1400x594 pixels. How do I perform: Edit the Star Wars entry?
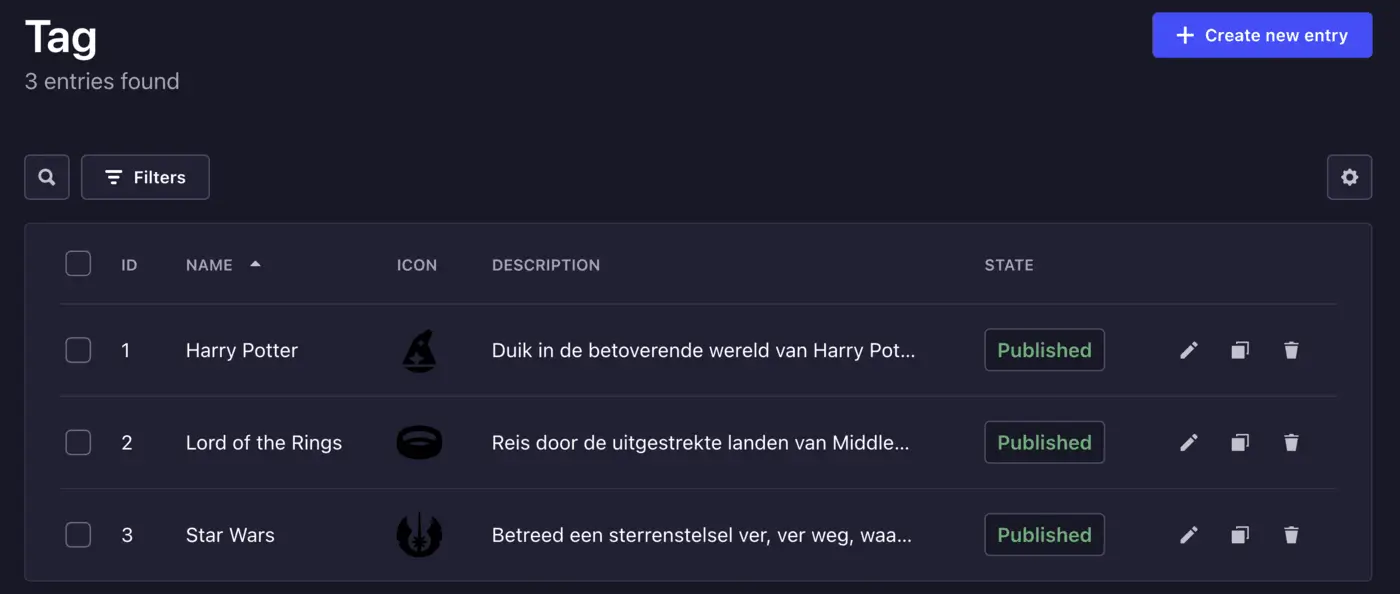[1188, 535]
